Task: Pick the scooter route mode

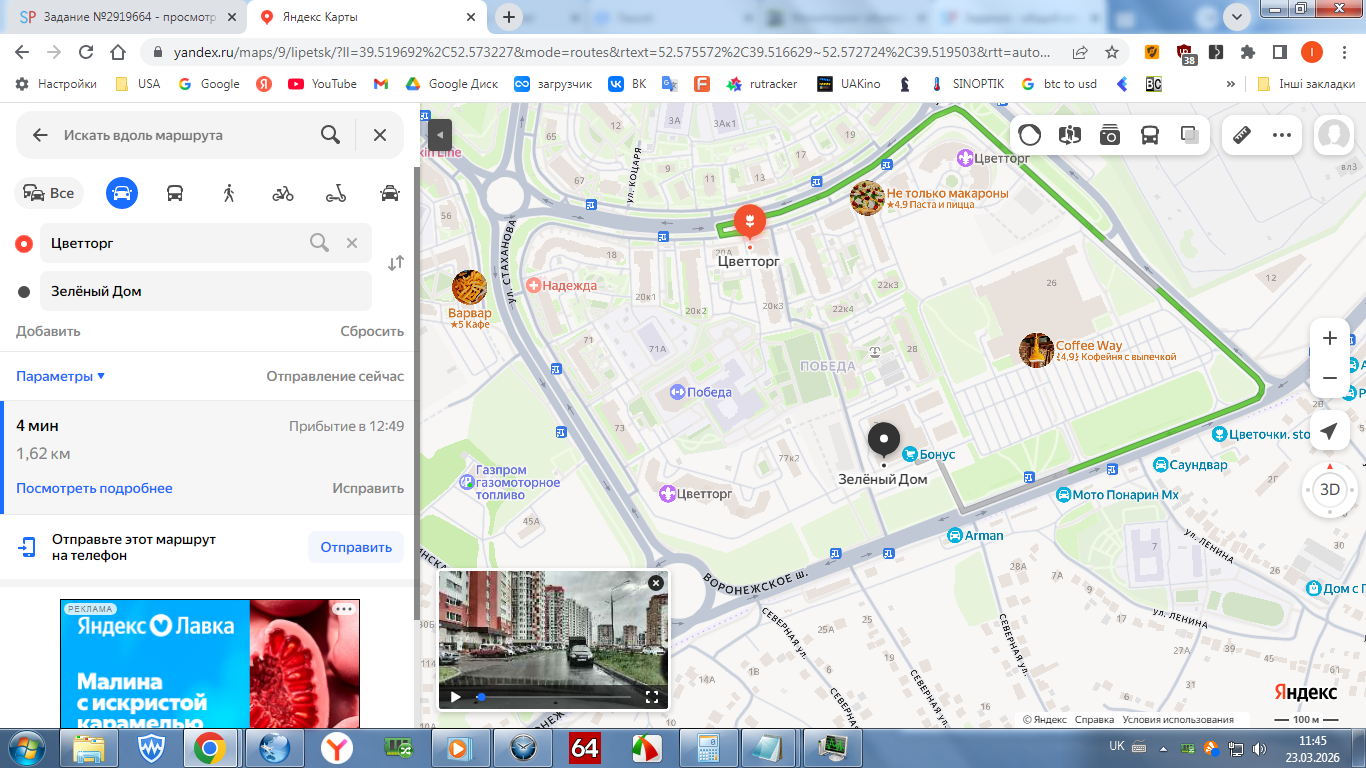Action: click(x=337, y=193)
